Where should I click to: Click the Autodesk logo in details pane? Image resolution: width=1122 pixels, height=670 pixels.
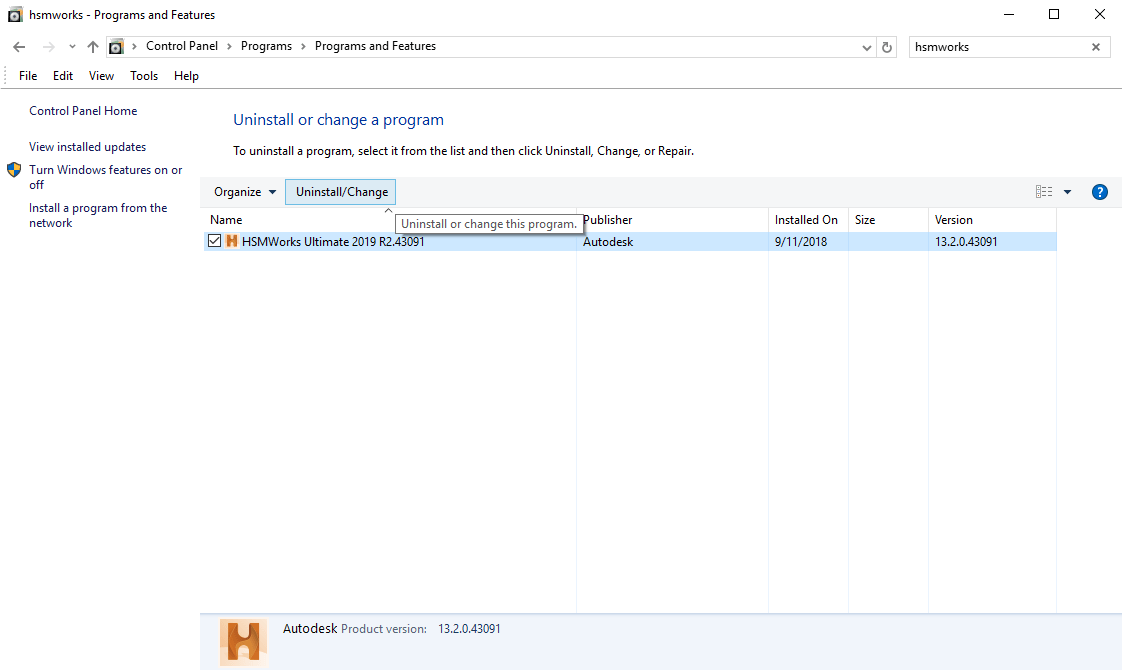click(x=243, y=642)
